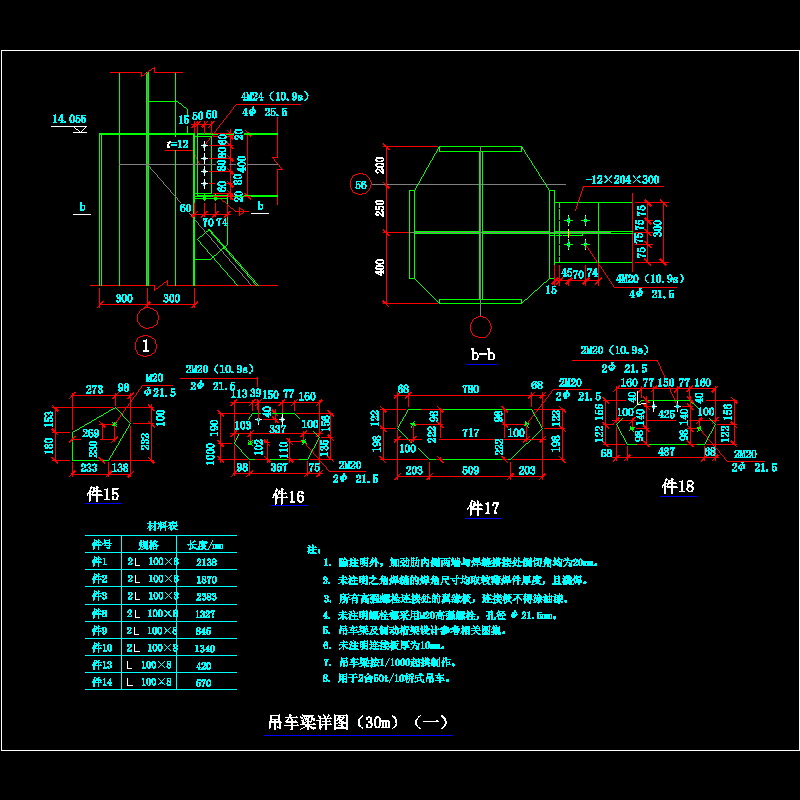800x800 pixels.
Task: Click the 注: notes heading
Action: tap(311, 549)
